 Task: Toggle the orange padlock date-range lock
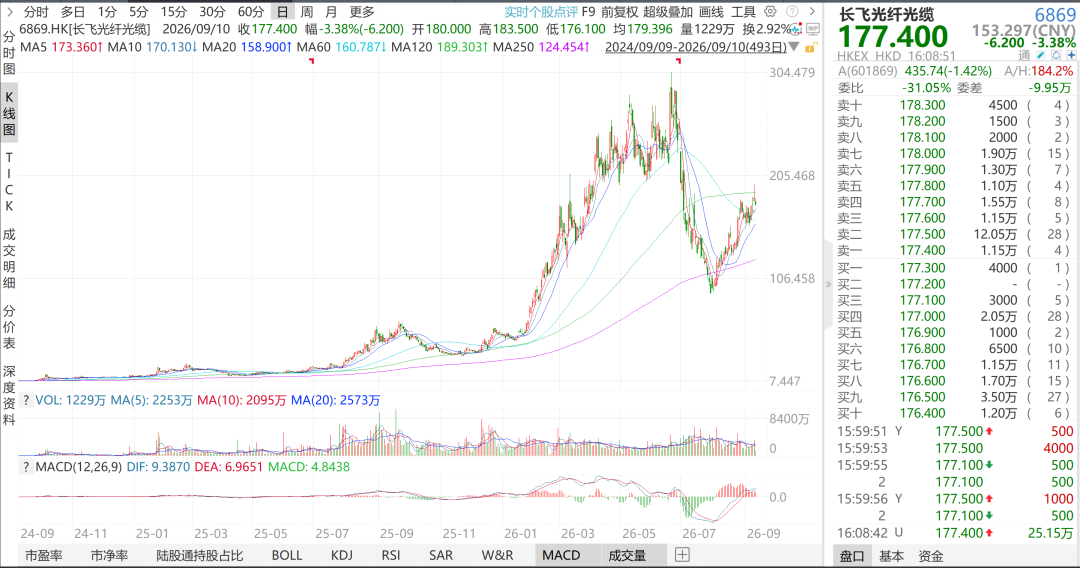(811, 48)
